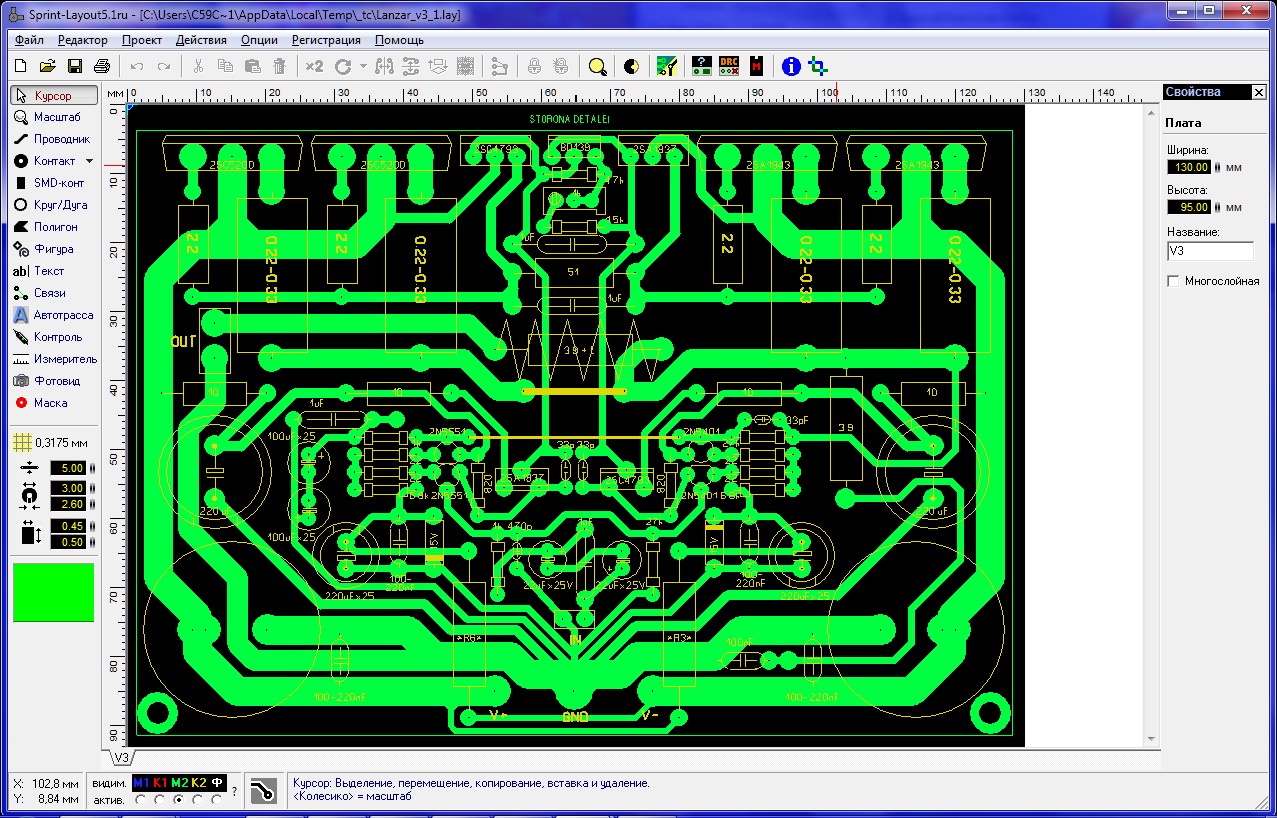The height and width of the screenshot is (818, 1277).
Task: Click the track routing mode icon in status bar
Action: [264, 790]
